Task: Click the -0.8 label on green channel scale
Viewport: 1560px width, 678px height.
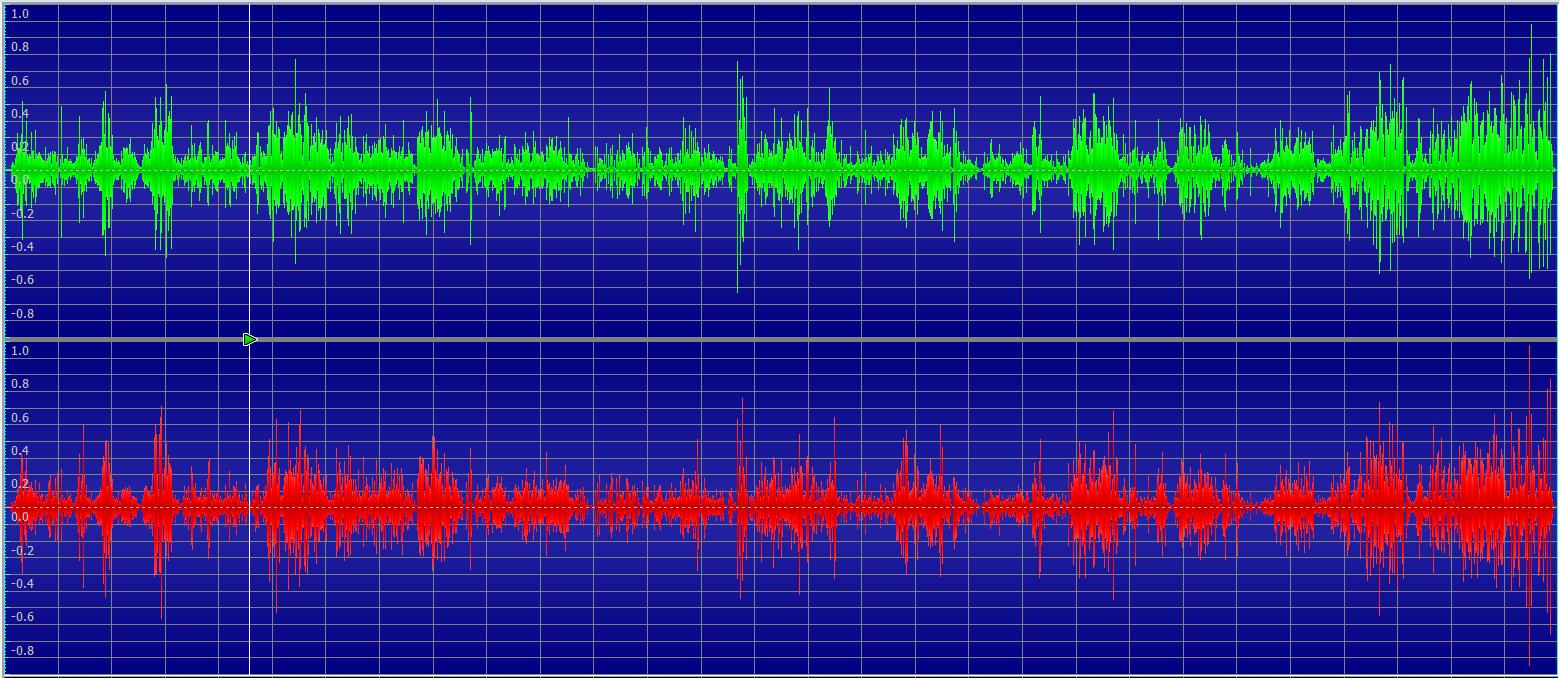Action: [x=21, y=314]
